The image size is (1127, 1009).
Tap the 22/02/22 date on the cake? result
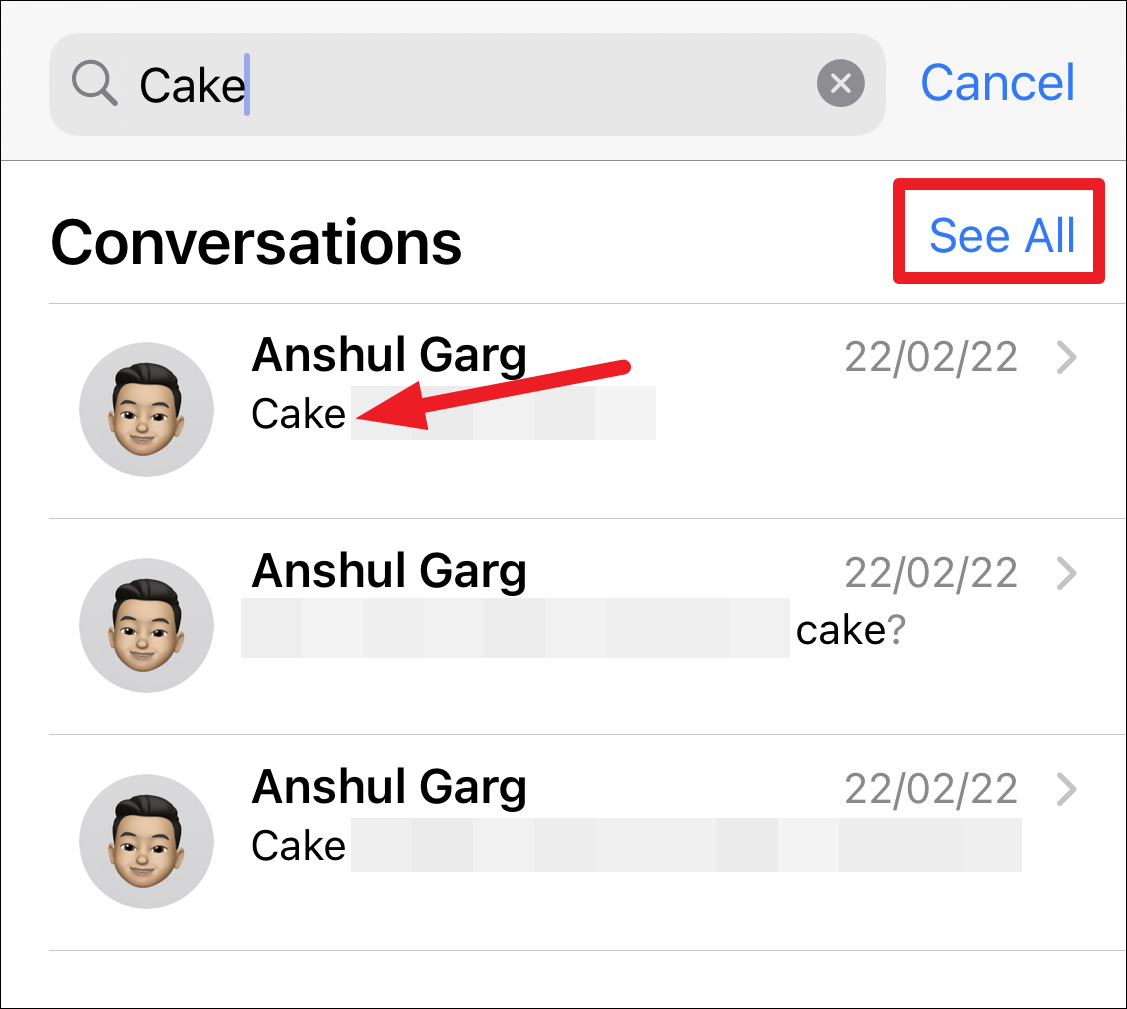931,573
